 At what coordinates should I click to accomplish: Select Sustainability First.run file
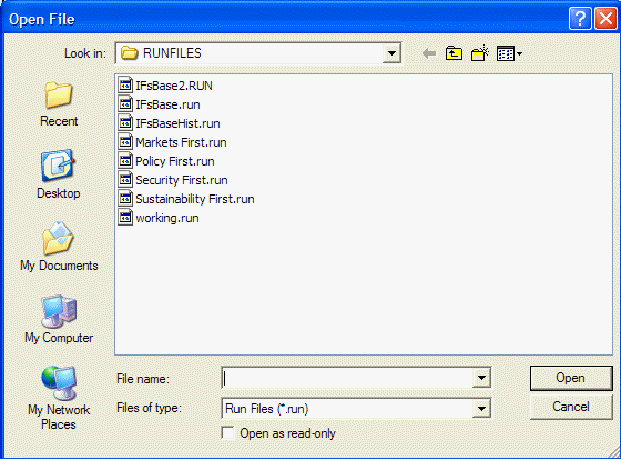(x=194, y=199)
